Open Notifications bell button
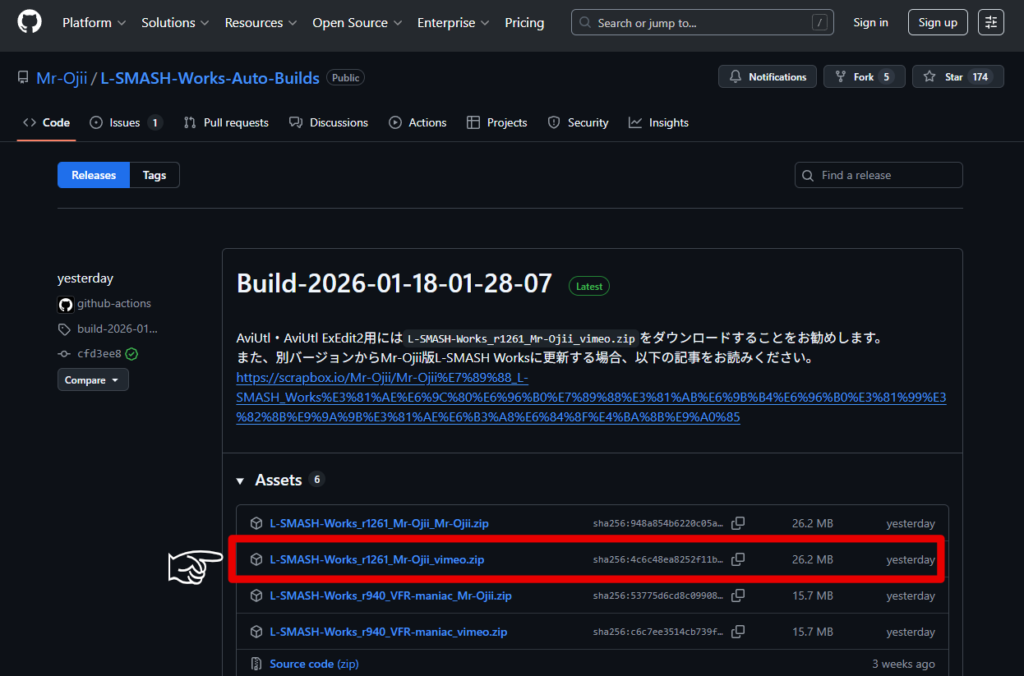The width and height of the screenshot is (1024, 676). coord(767,77)
